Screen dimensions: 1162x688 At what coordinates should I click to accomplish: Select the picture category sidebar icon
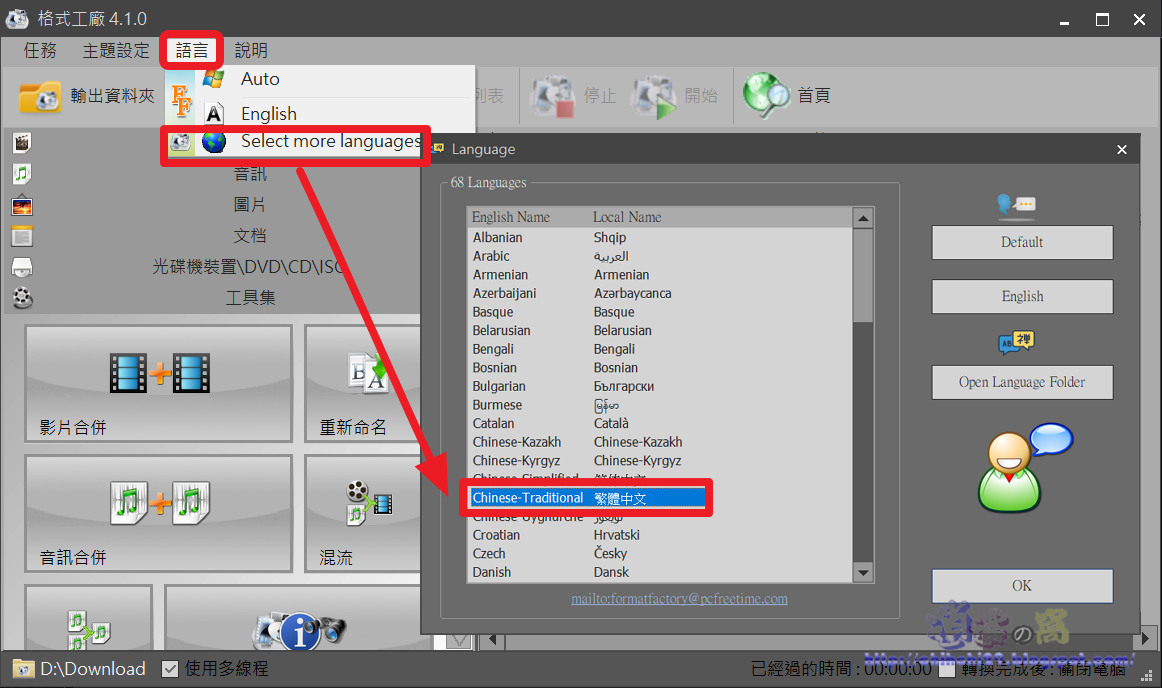click(x=22, y=205)
